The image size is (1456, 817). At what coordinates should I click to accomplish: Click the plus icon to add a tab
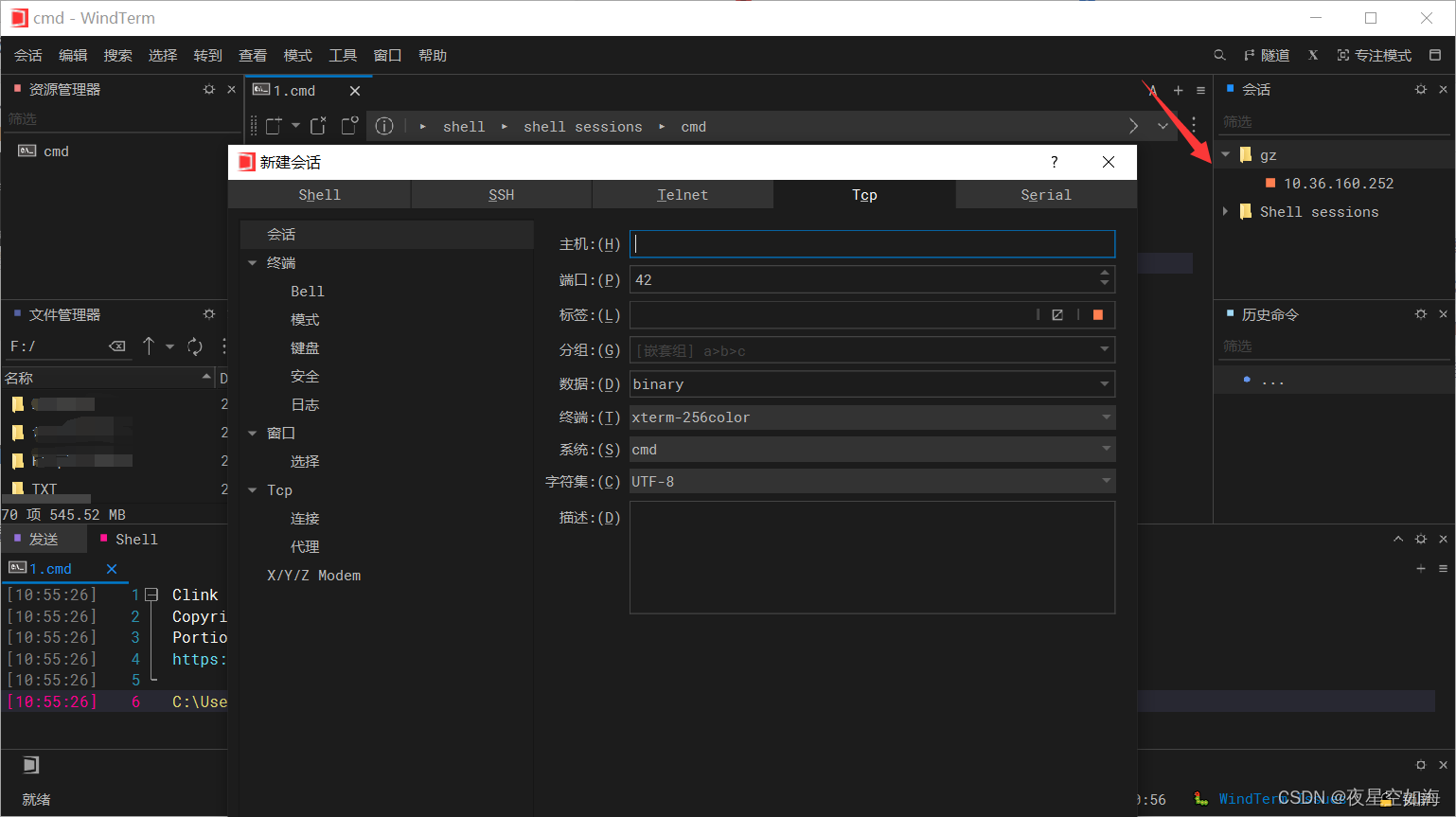1179,91
